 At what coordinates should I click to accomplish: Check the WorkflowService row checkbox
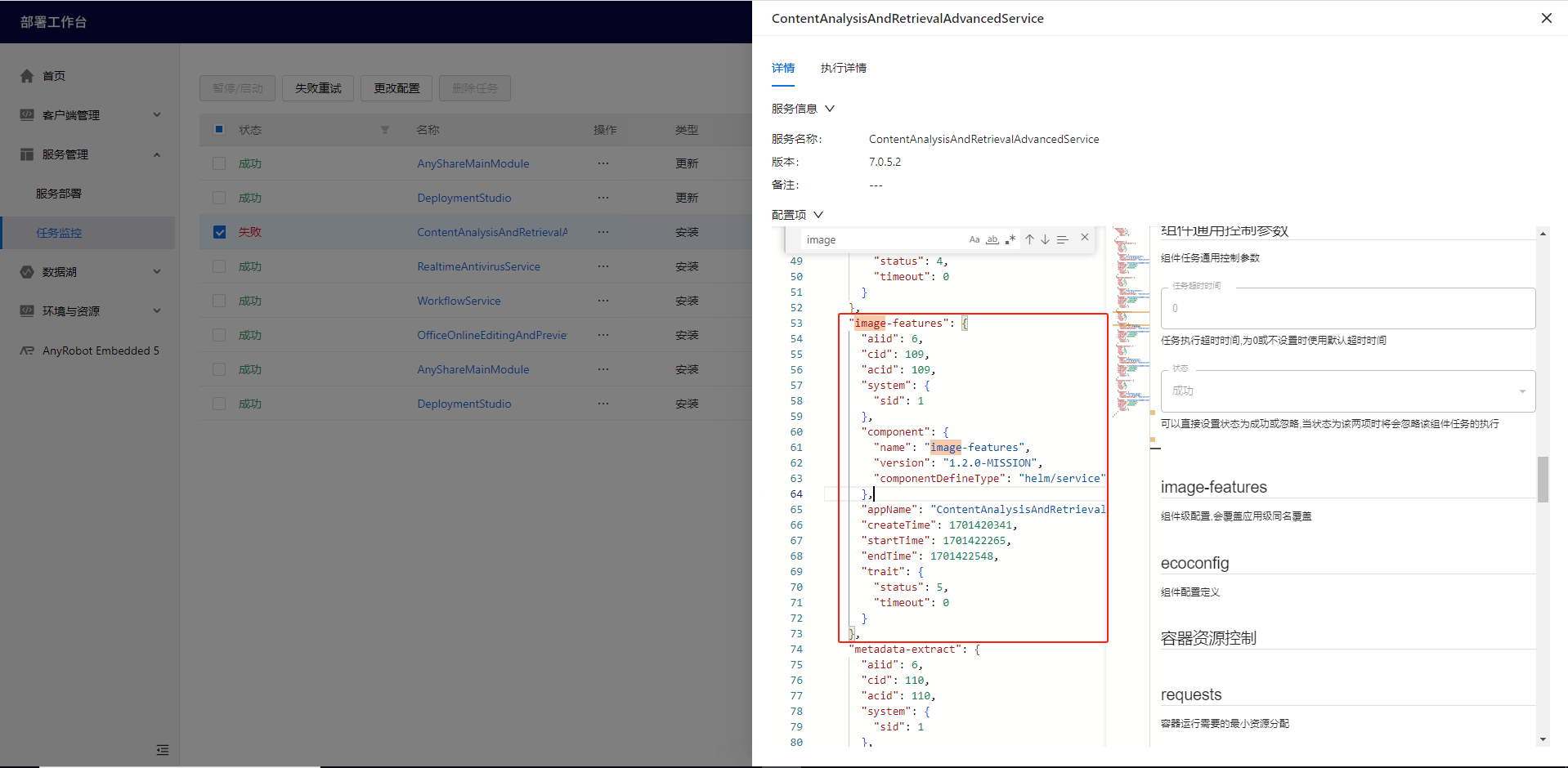219,301
